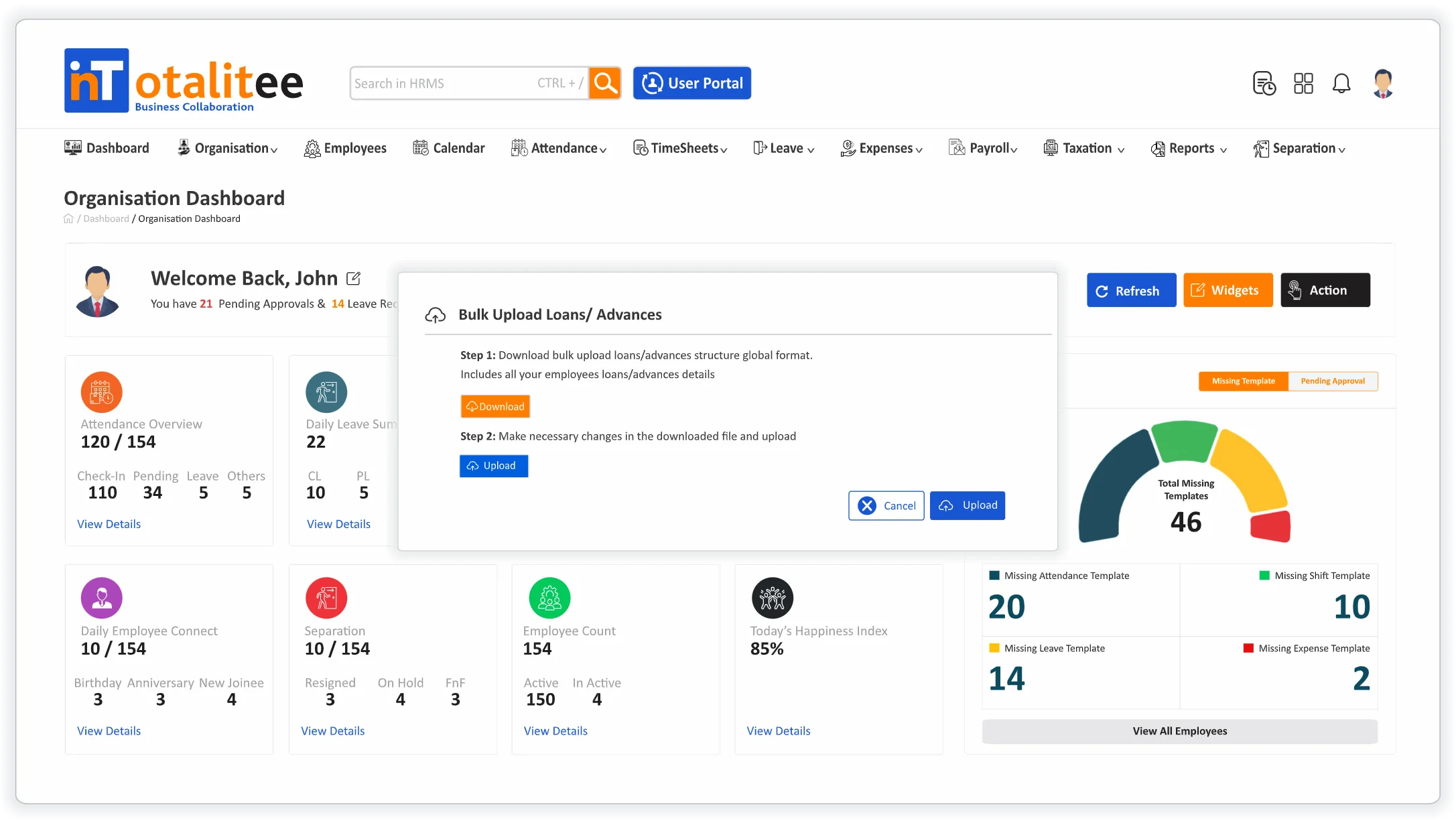Click the timesheet clock icon in header
The width and height of the screenshot is (1456, 823).
click(1264, 84)
